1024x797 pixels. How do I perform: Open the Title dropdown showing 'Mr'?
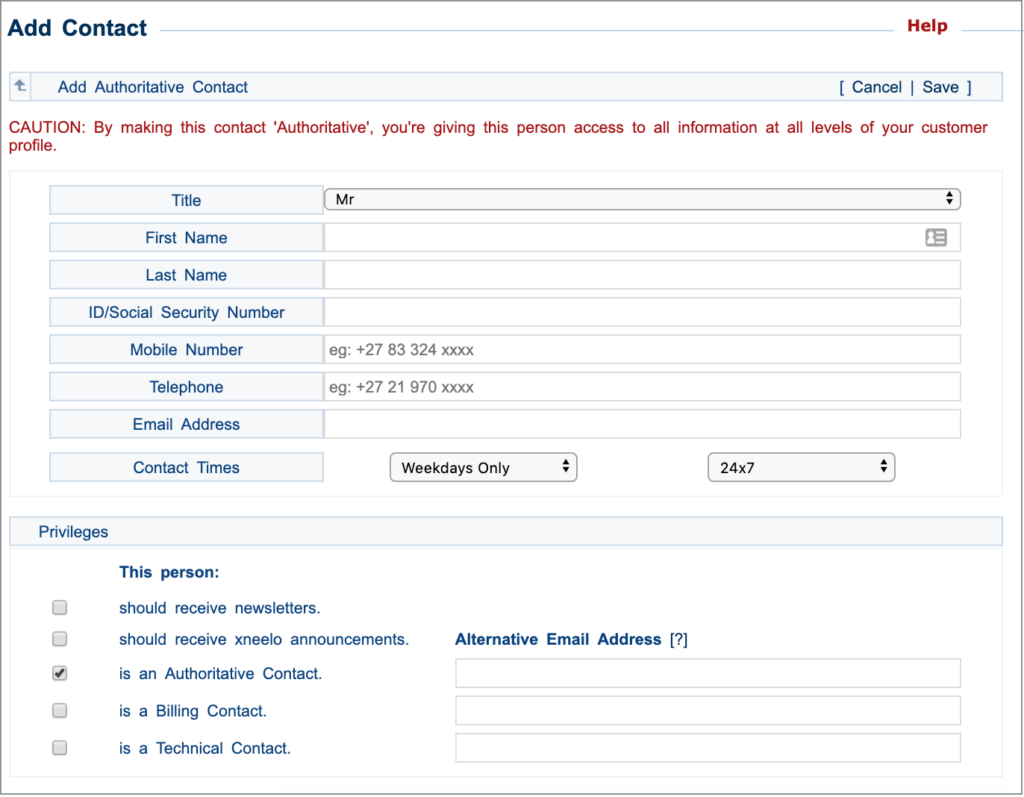(641, 199)
